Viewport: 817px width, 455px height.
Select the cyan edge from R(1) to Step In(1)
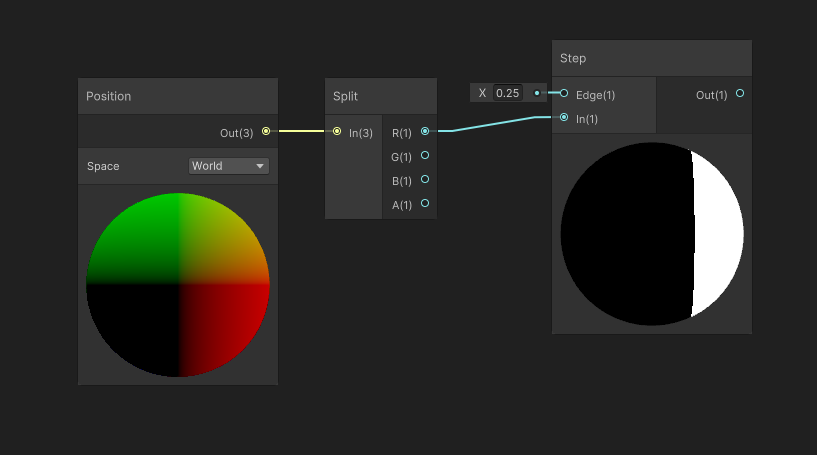coord(494,124)
